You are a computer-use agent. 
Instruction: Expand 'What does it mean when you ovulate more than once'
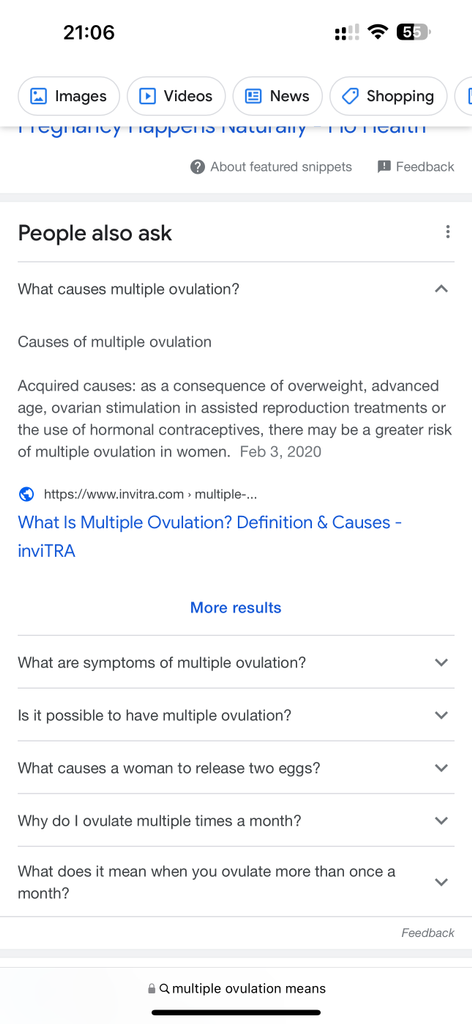click(x=236, y=882)
